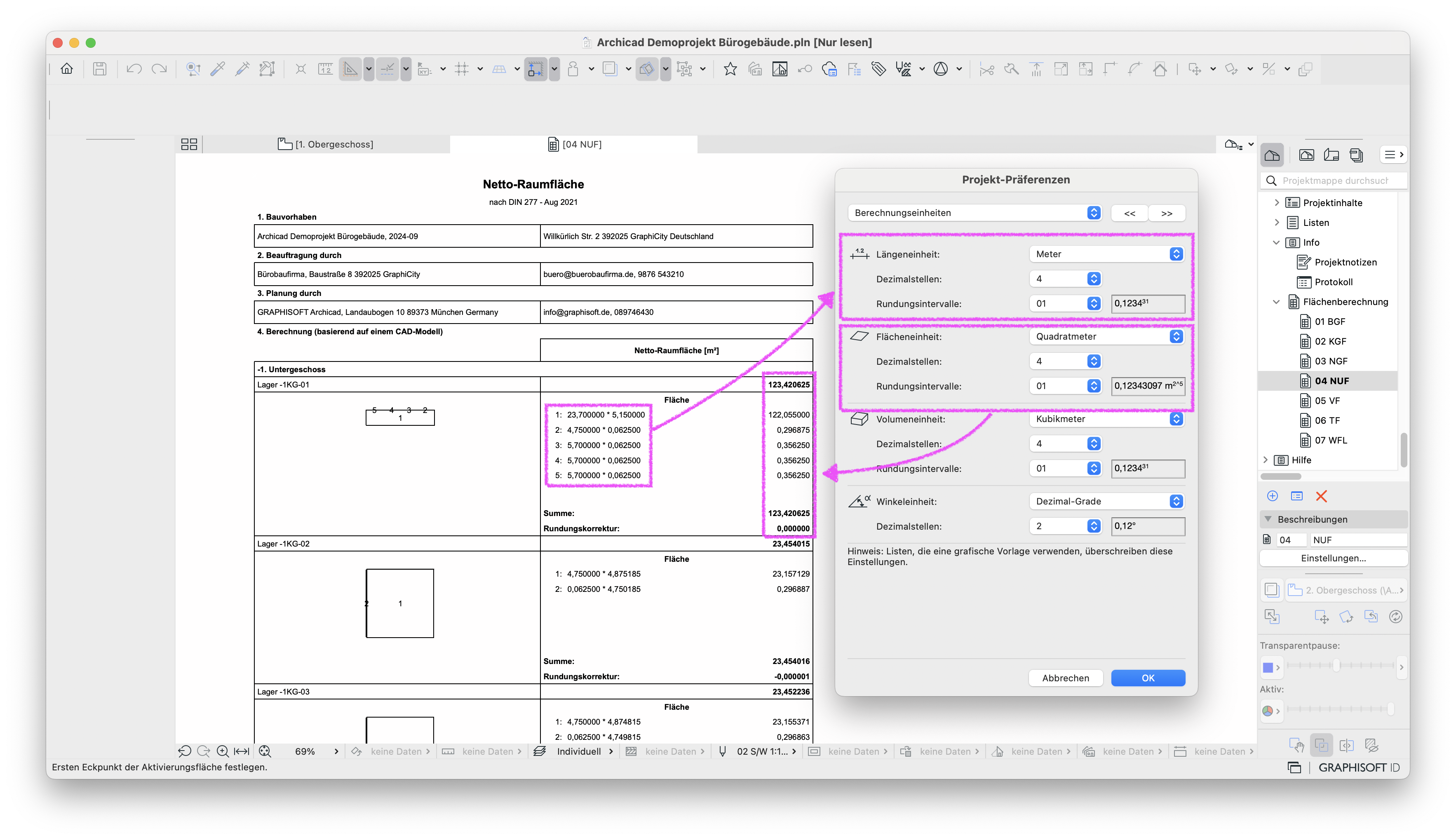Click the Undo arrow icon

coord(134,69)
